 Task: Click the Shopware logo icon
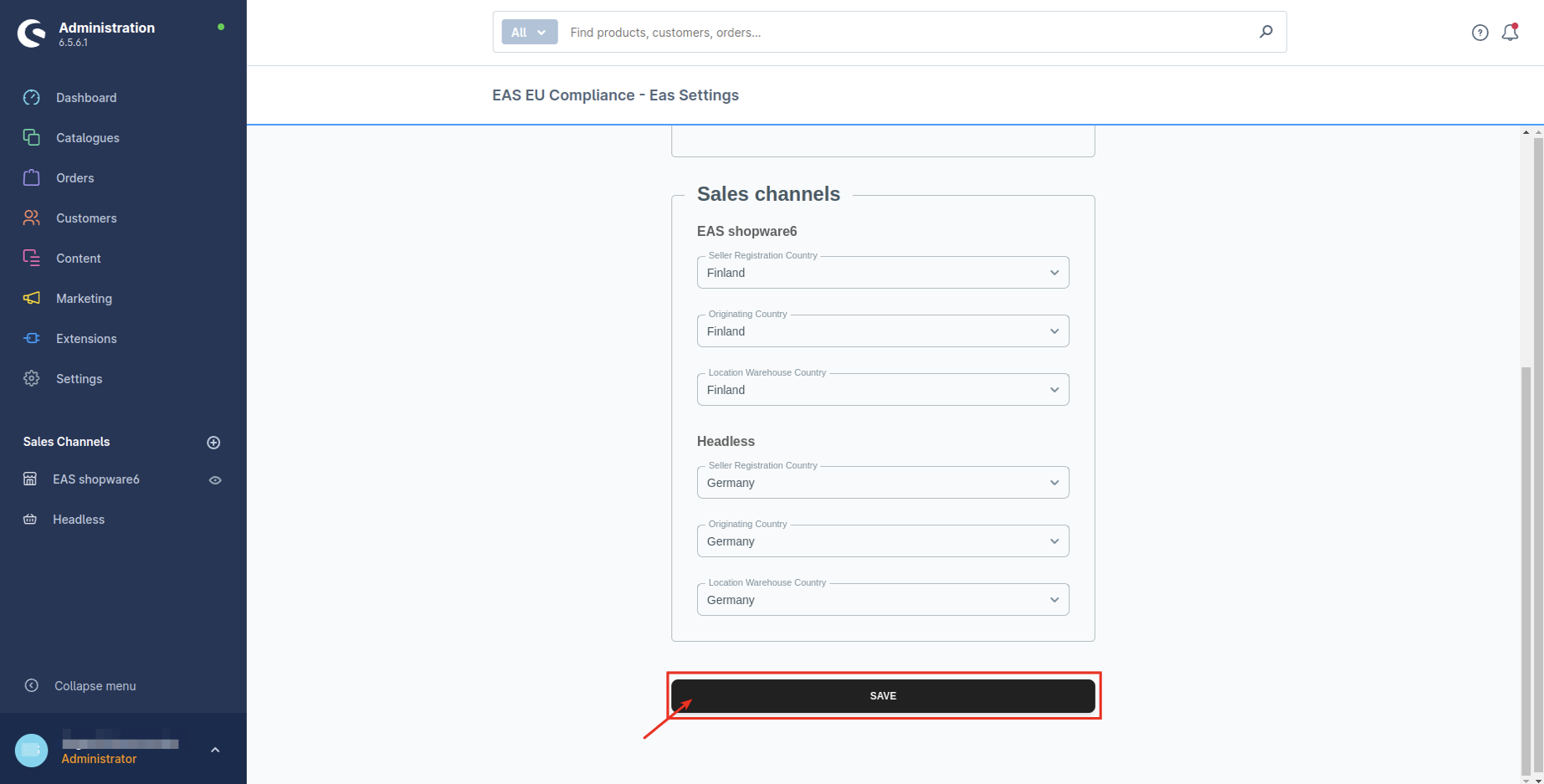(32, 33)
